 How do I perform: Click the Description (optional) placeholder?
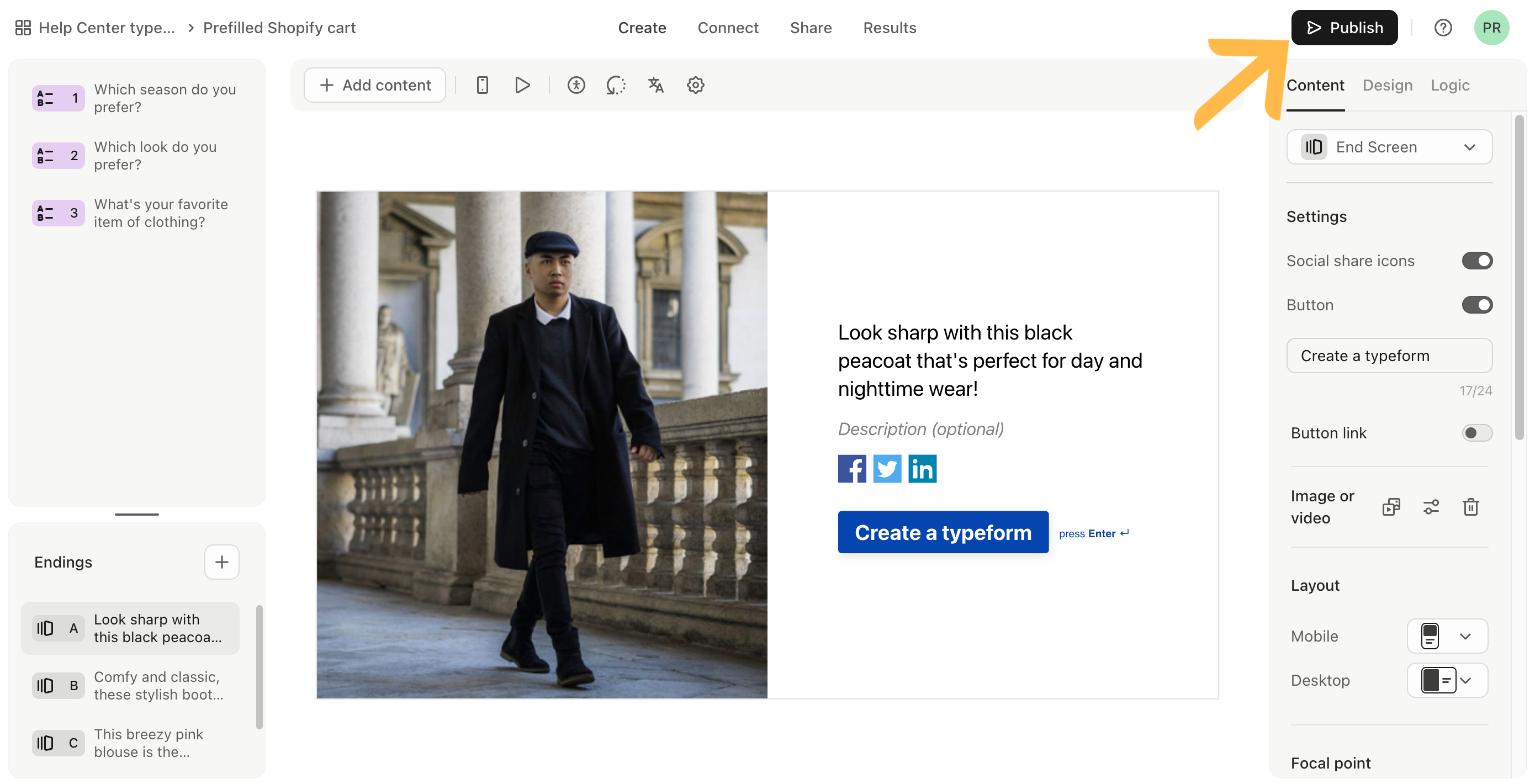click(x=920, y=429)
